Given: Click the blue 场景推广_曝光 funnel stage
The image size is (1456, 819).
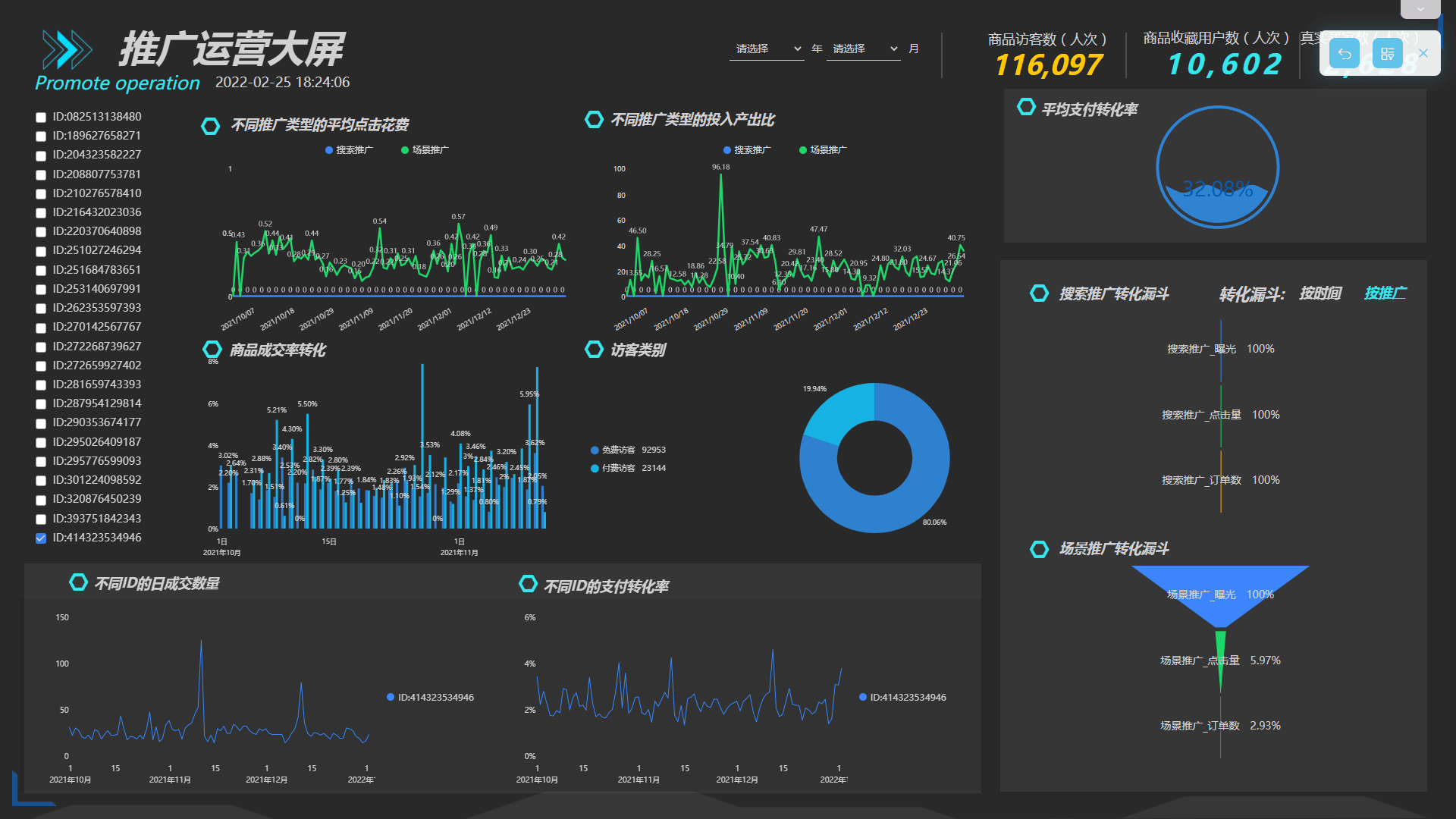Looking at the screenshot, I should [1220, 595].
